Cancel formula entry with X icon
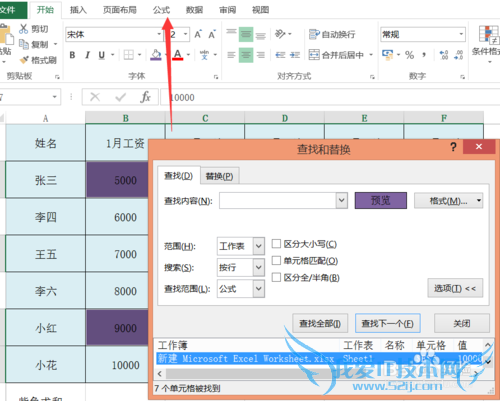 pos(95,97)
